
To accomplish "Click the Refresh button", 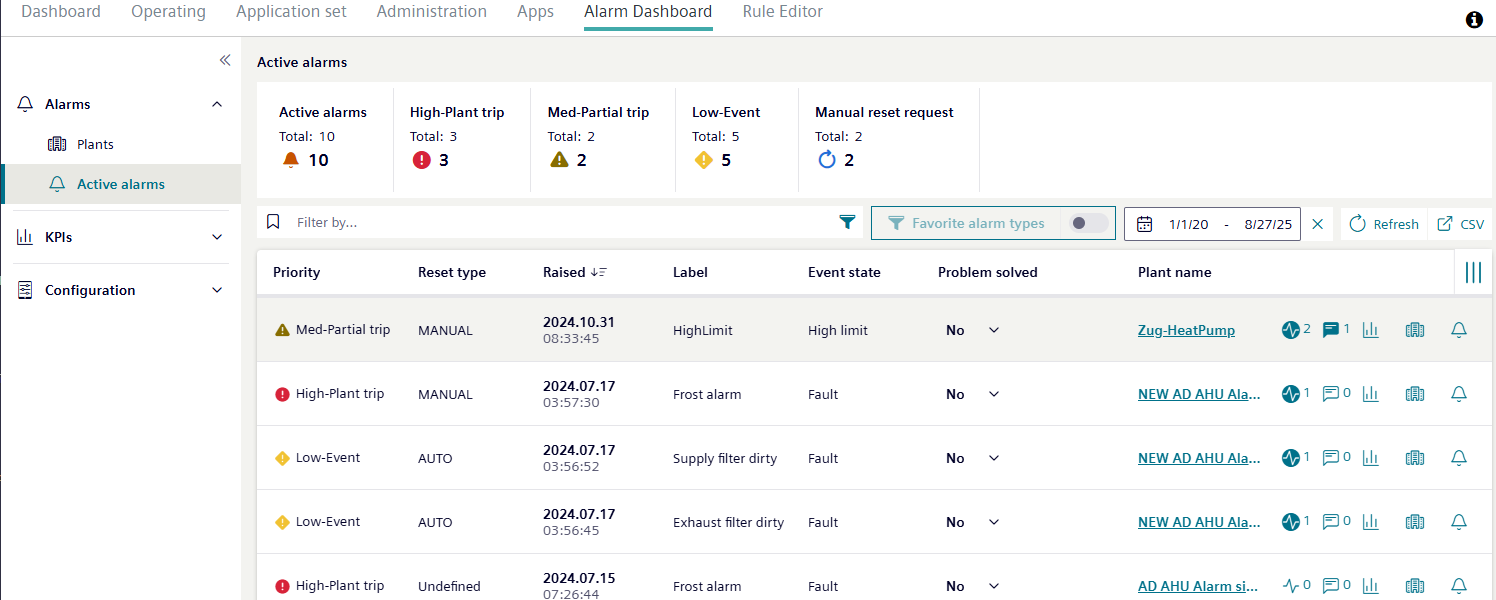I will click(x=1384, y=224).
